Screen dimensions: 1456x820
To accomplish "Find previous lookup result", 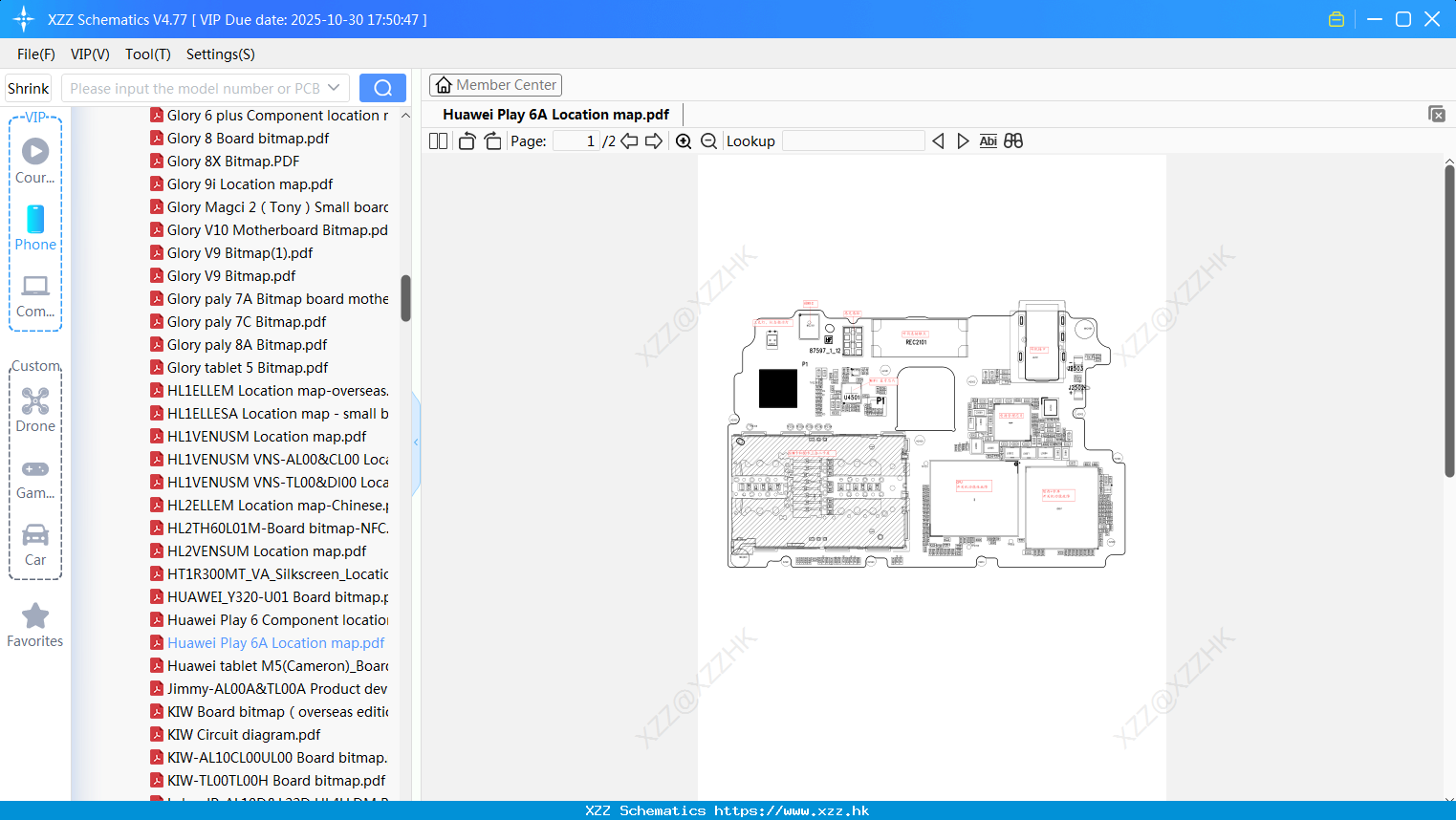I will tap(938, 140).
